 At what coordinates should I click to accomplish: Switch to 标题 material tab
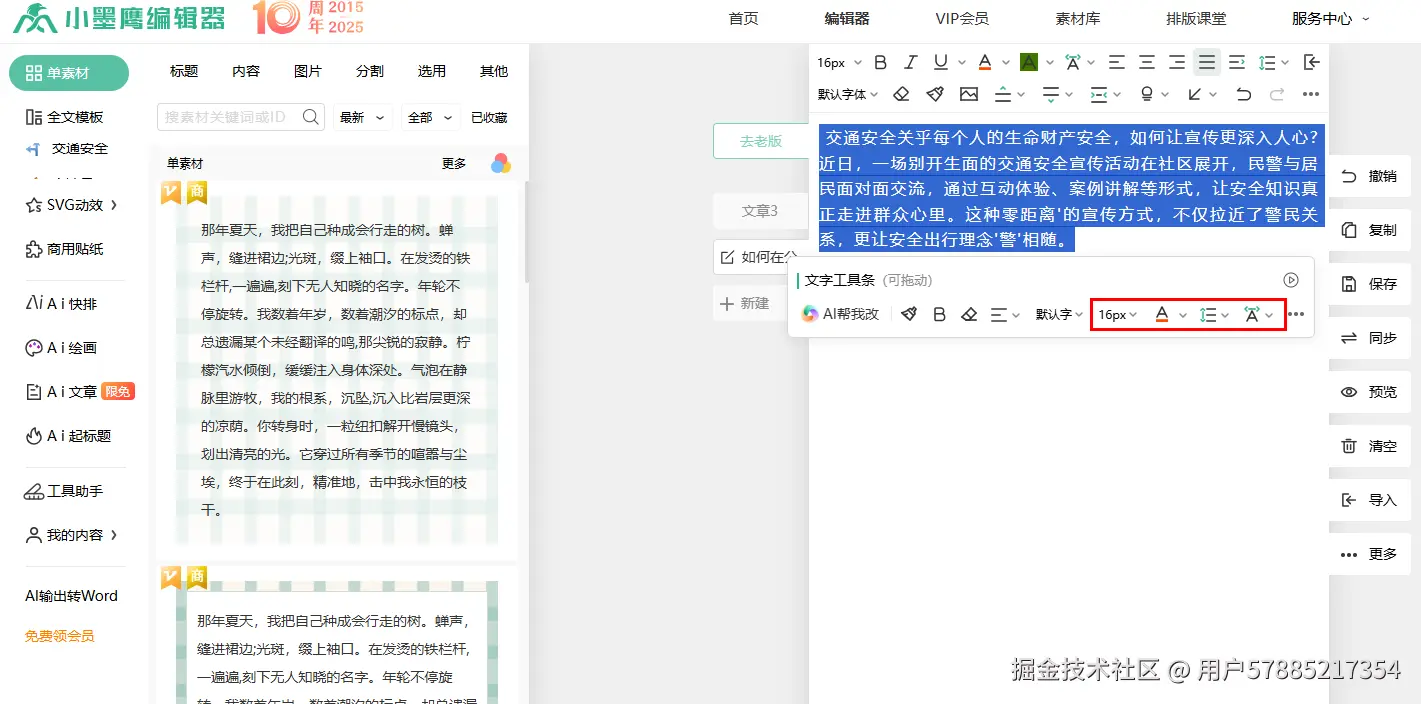pyautogui.click(x=184, y=71)
